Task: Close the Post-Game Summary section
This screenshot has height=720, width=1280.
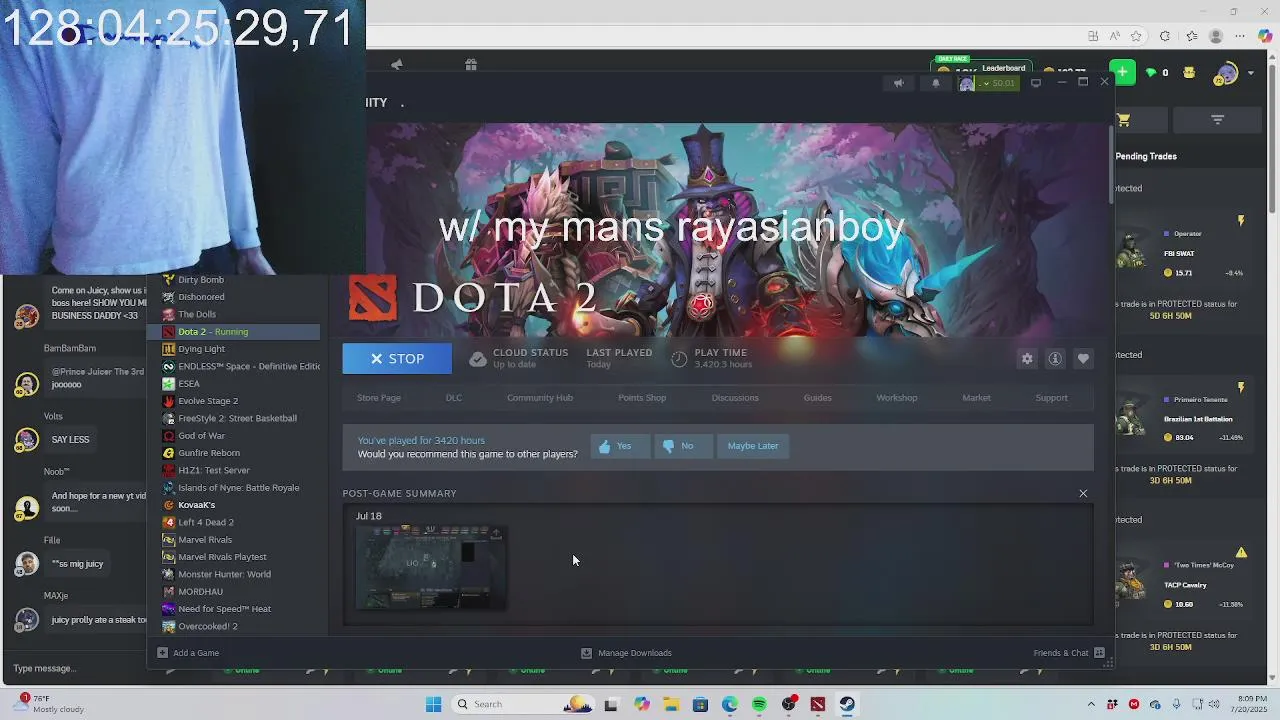Action: pos(1083,493)
